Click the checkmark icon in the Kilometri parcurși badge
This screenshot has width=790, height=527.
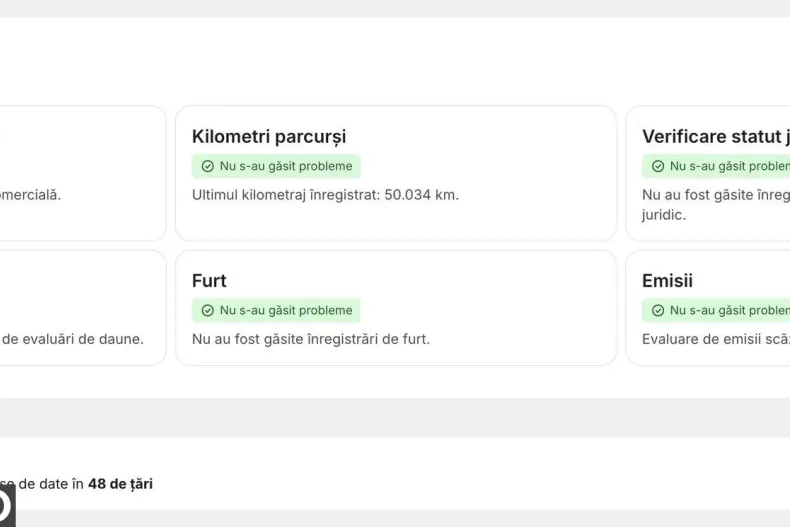[x=208, y=166]
